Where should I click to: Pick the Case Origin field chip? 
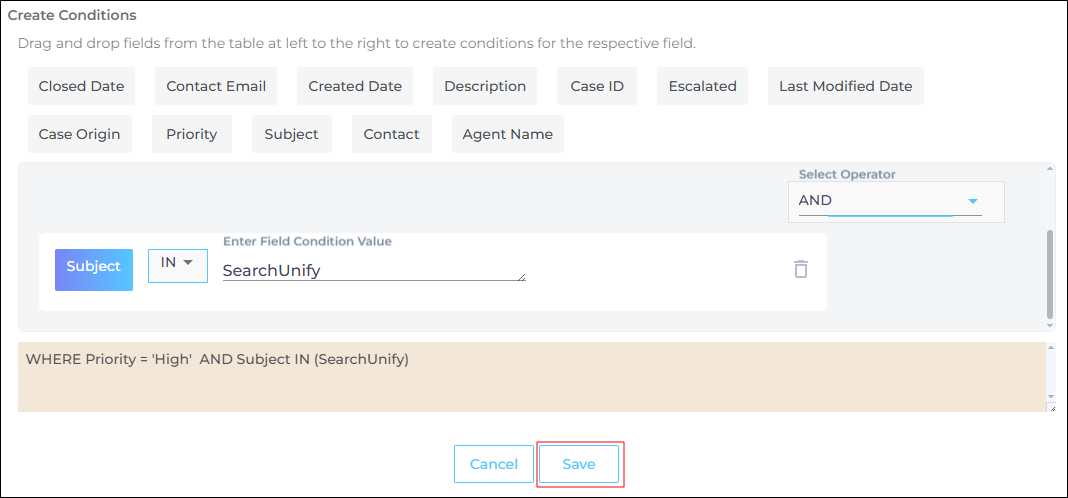click(79, 134)
